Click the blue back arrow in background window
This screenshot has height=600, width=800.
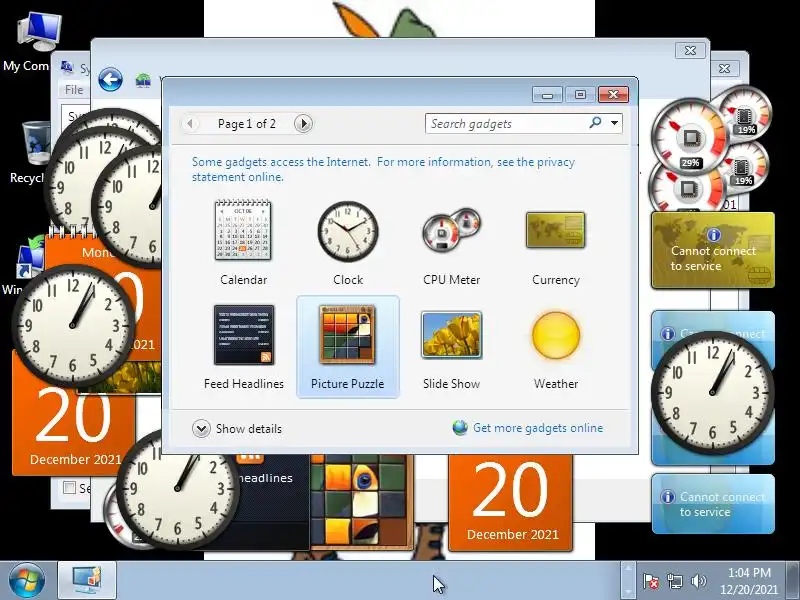(110, 80)
